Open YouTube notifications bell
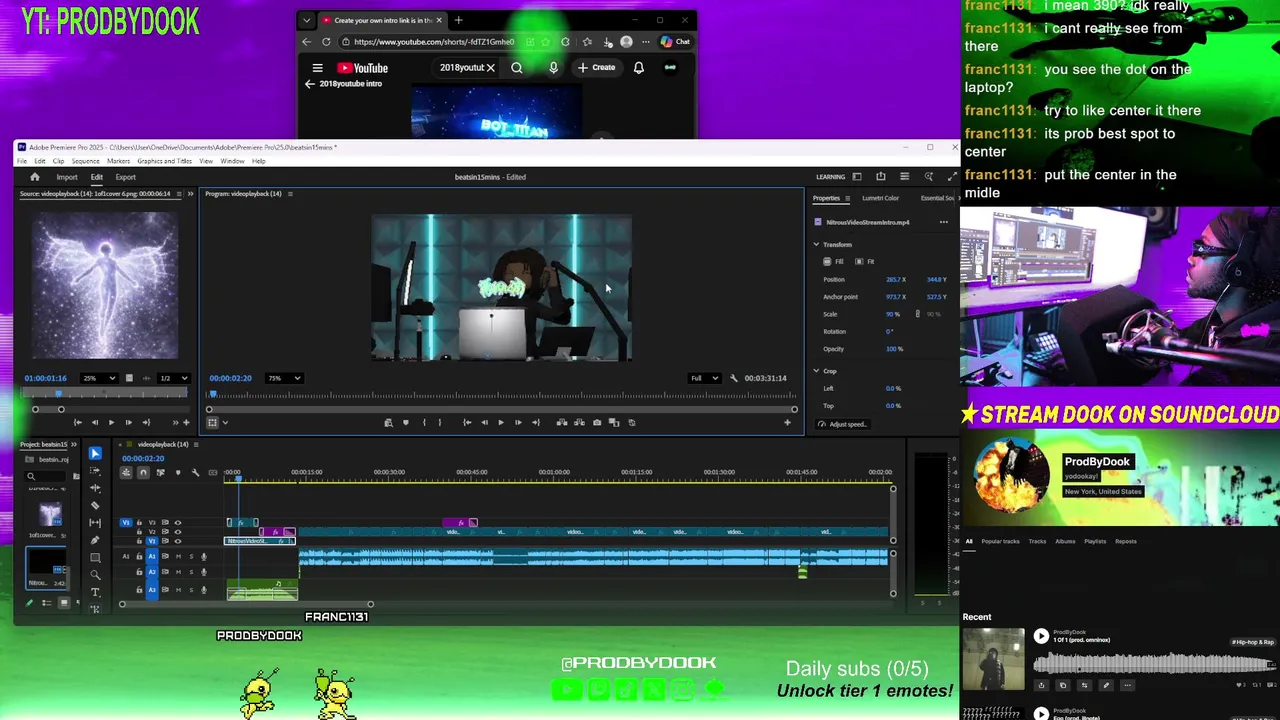The width and height of the screenshot is (1280, 720). point(638,68)
